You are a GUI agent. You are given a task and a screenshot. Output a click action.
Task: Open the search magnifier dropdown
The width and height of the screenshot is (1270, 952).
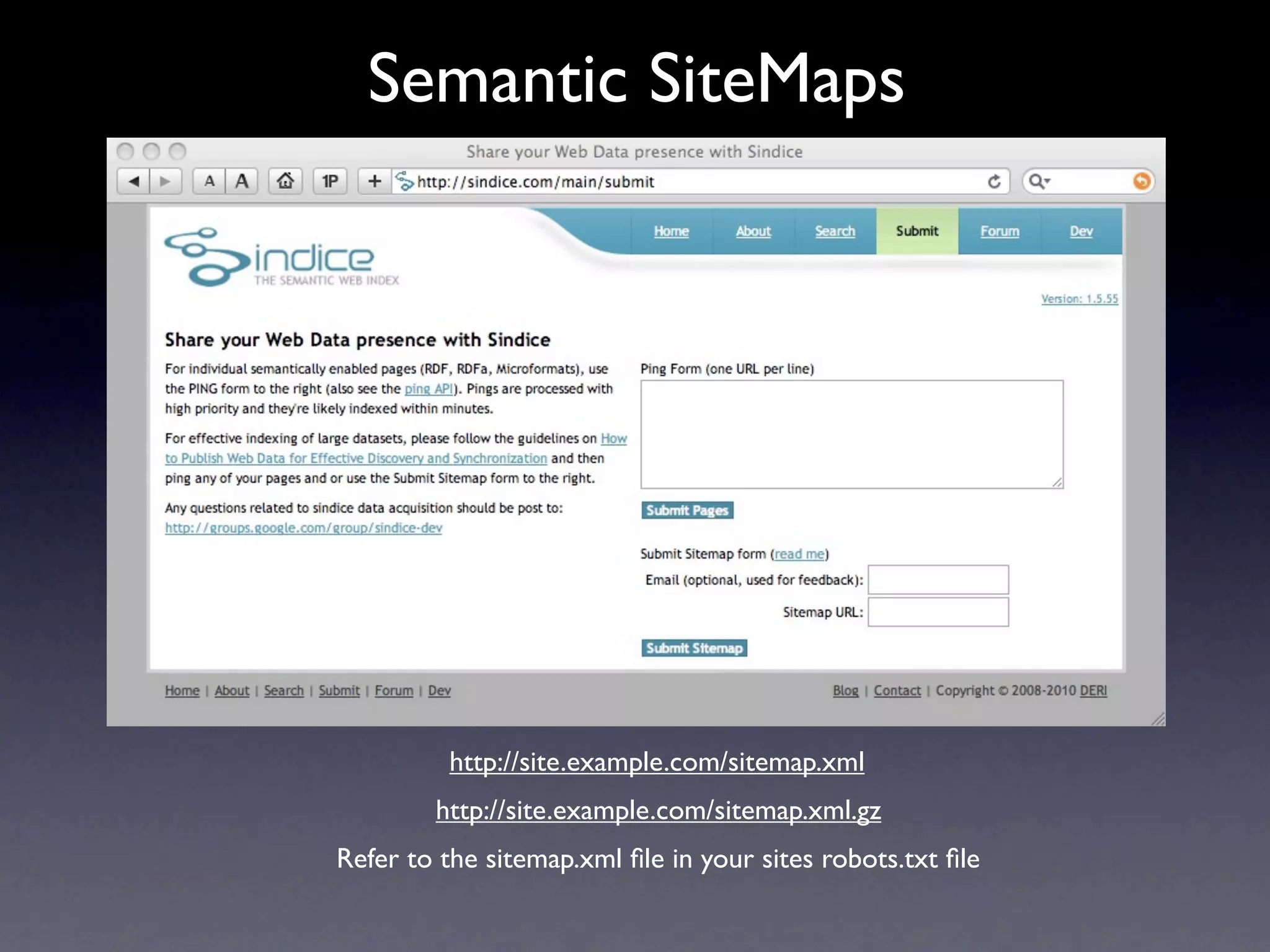coord(1039,182)
